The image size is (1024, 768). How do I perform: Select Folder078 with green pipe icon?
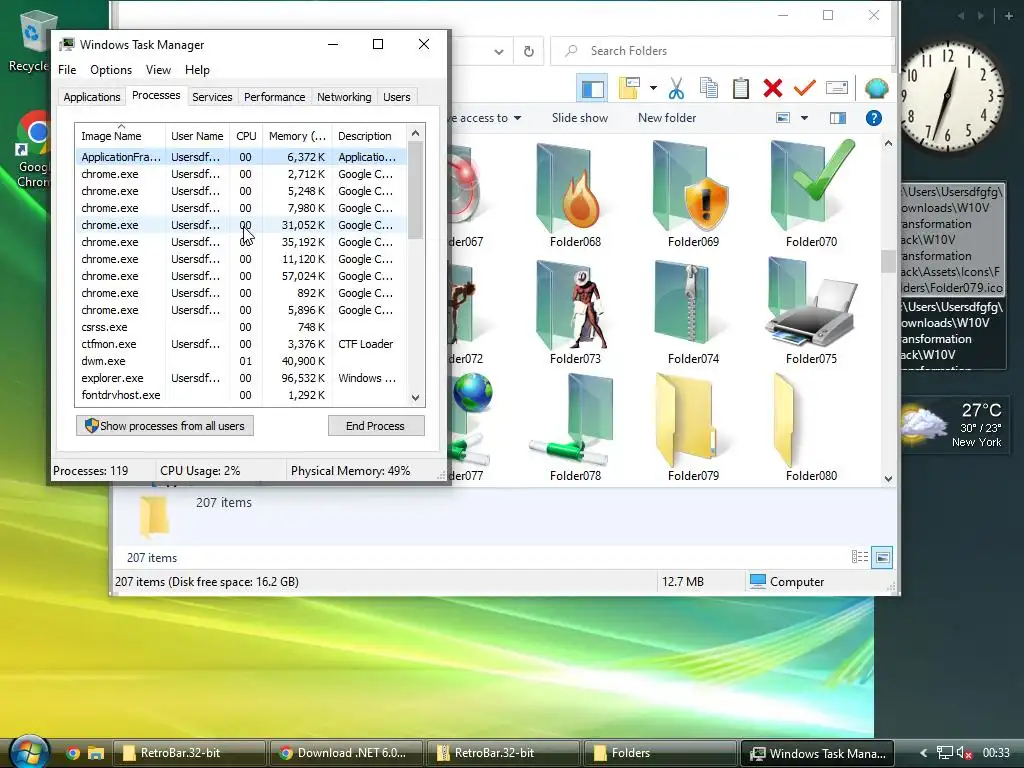575,428
